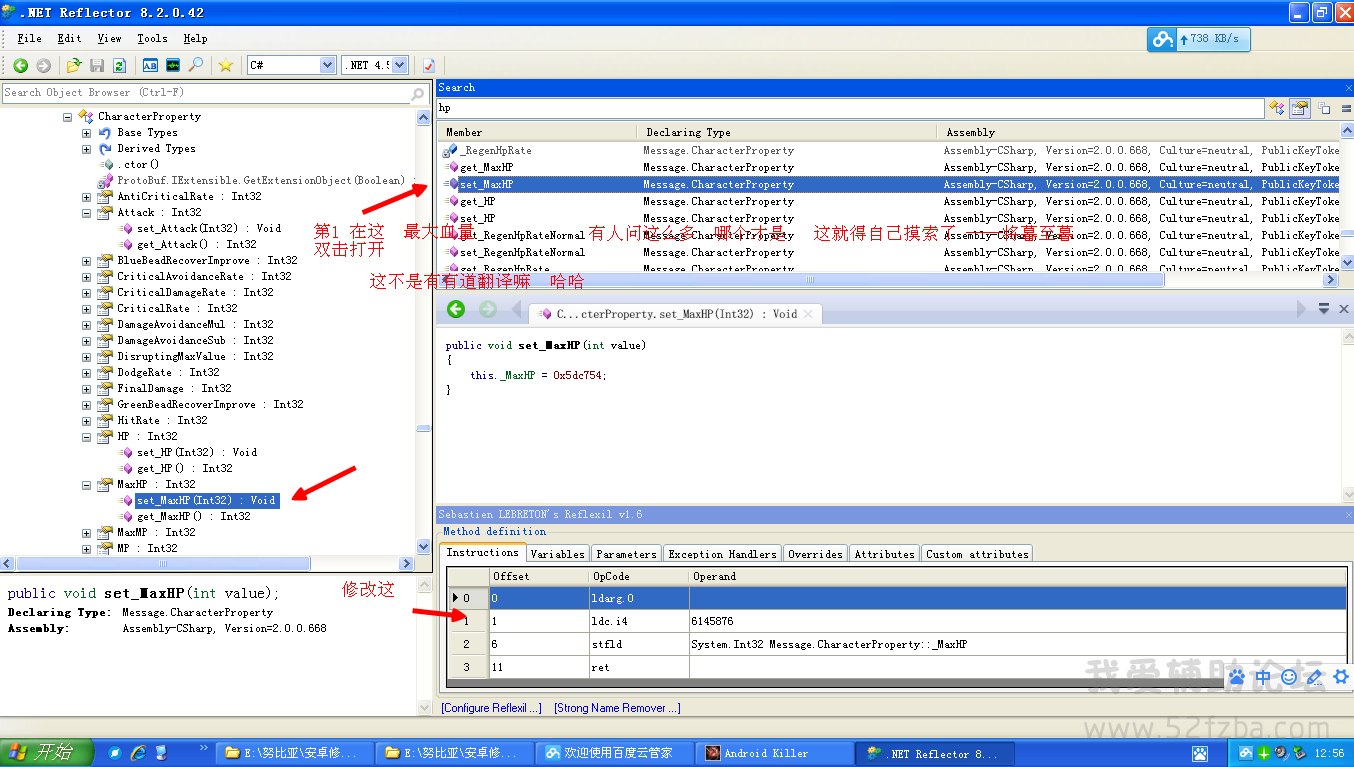Collapse the MaxHP : Int32 property node
Screen dimensions: 1354x767
(87, 485)
